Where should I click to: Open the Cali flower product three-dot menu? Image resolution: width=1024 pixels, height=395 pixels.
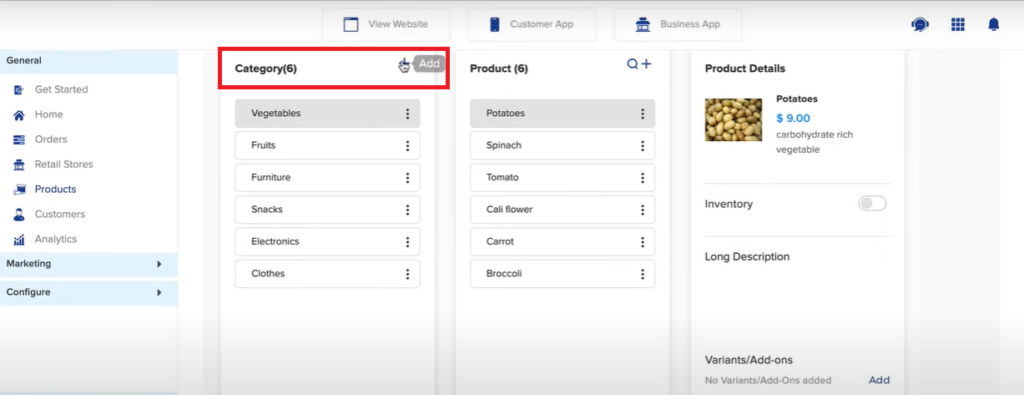point(643,210)
